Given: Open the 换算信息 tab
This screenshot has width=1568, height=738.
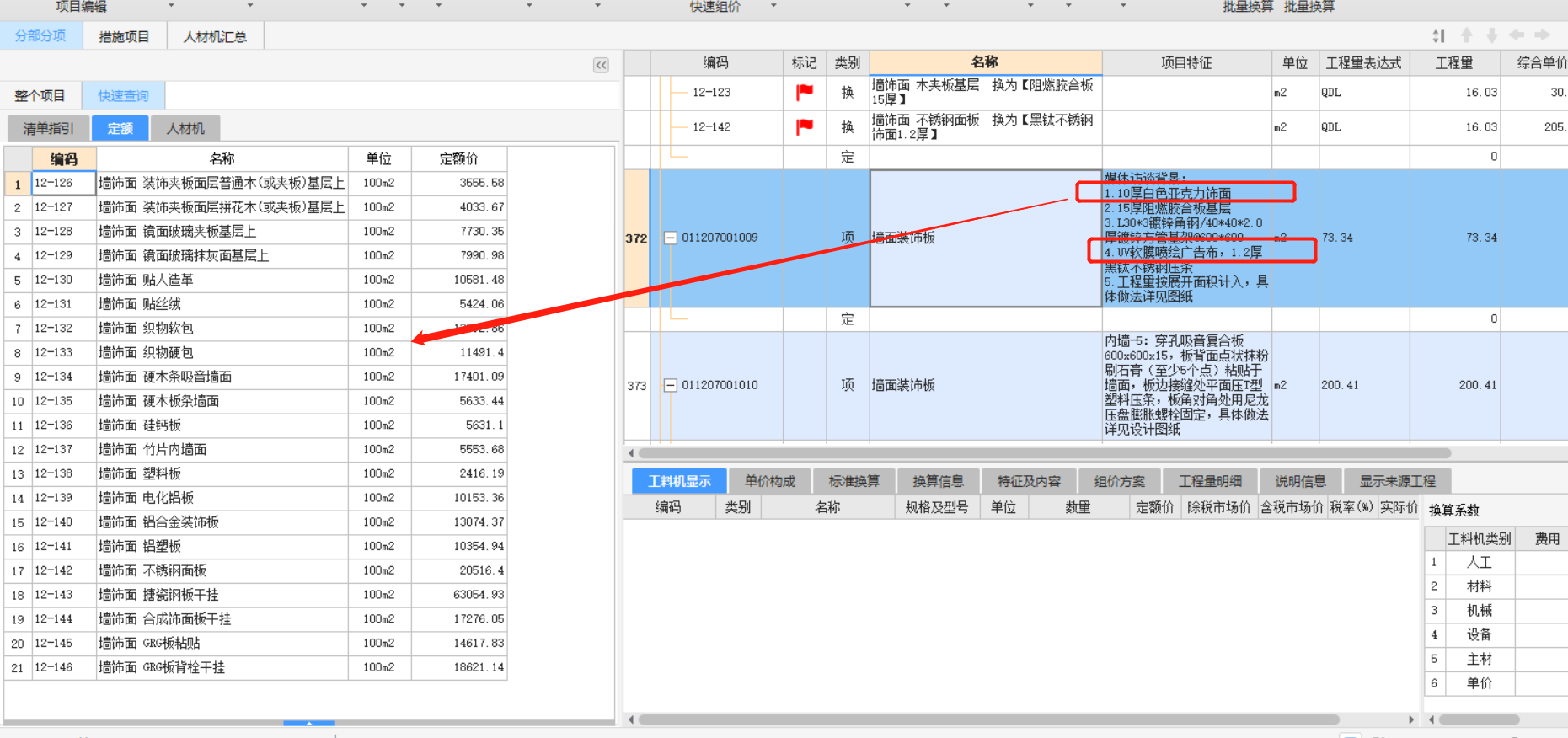Looking at the screenshot, I should [x=938, y=481].
